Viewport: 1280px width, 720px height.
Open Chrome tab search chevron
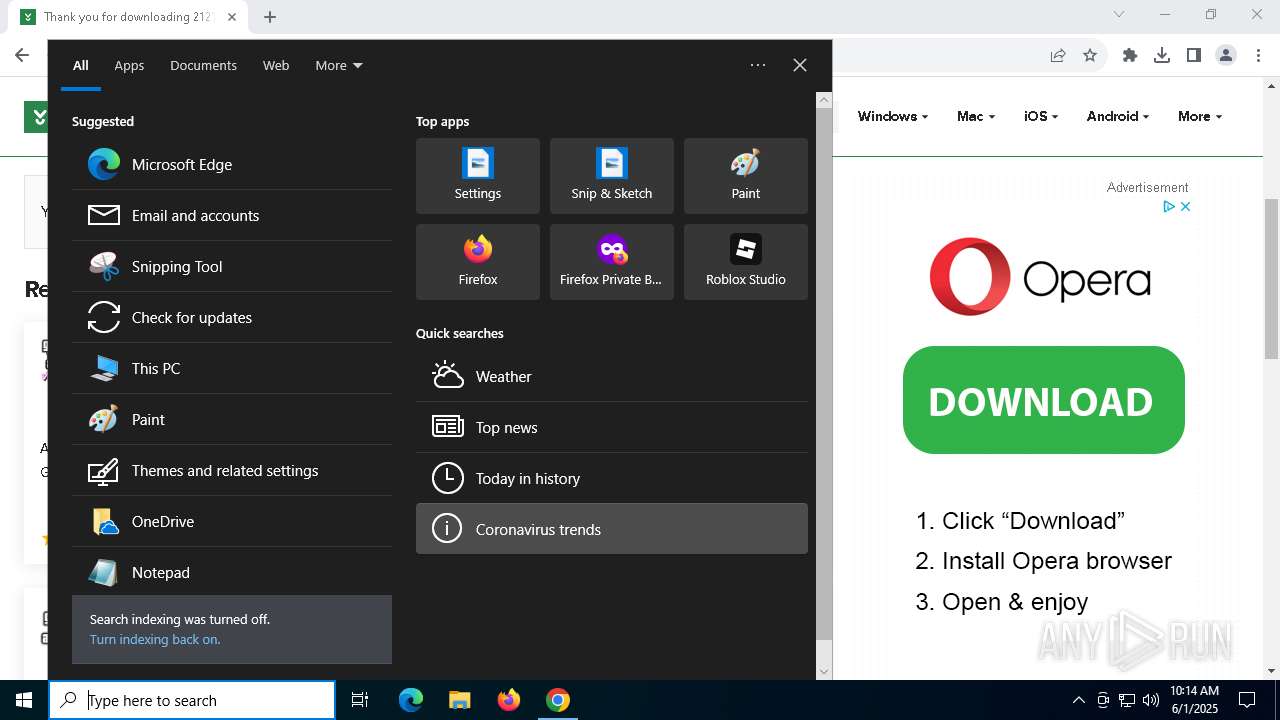pyautogui.click(x=1119, y=14)
